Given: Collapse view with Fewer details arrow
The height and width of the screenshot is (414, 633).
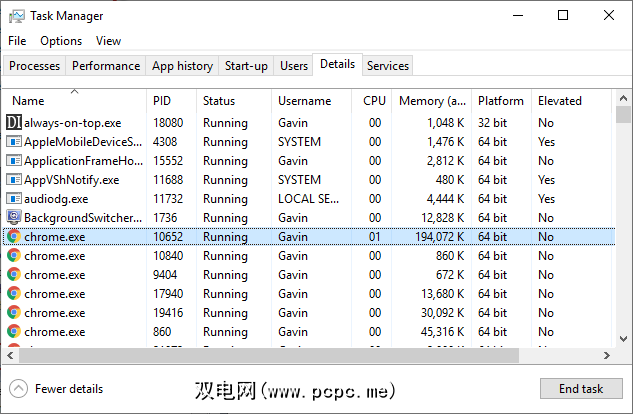Looking at the screenshot, I should pos(18,389).
